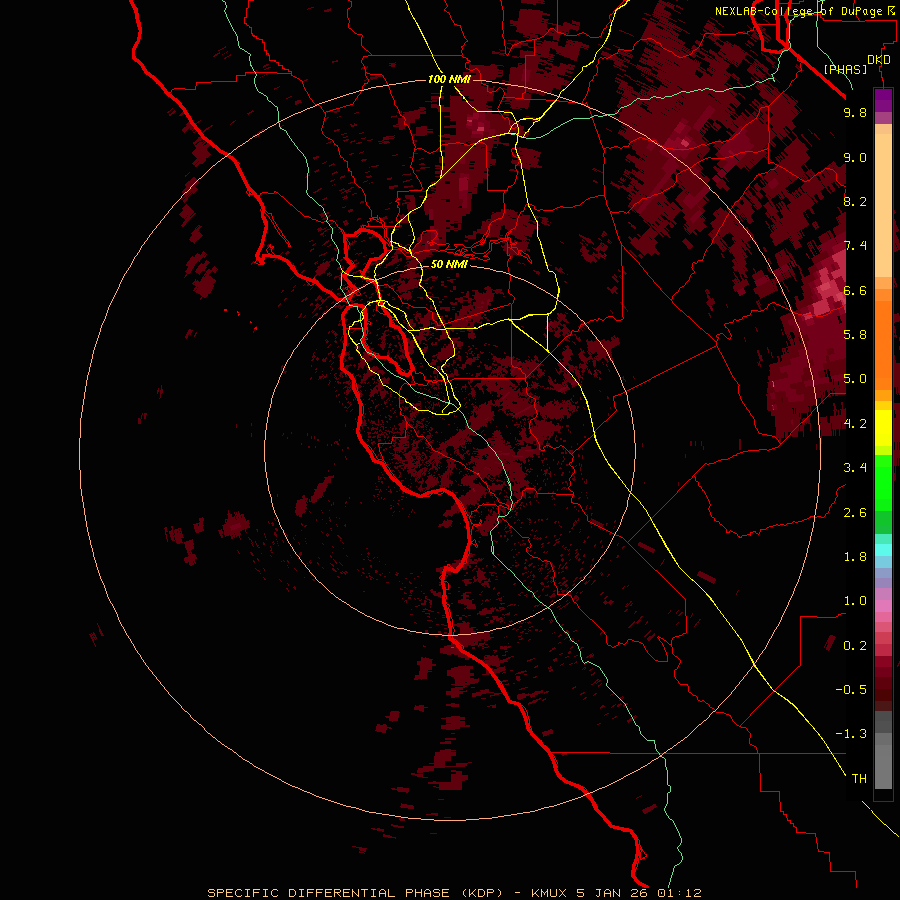Click the -0.5 color scale value
900x900 pixels.
pos(851,690)
